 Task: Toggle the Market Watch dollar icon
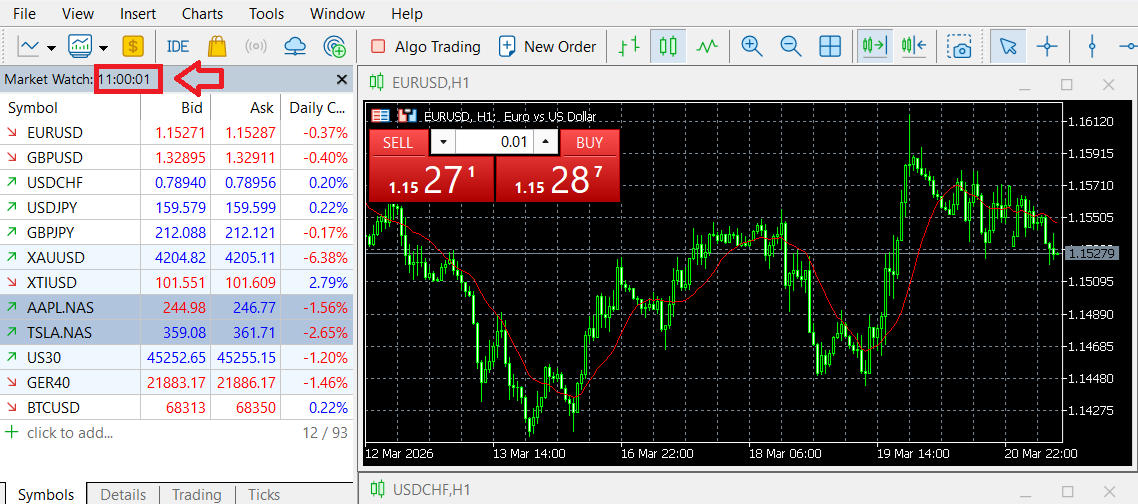coord(133,46)
